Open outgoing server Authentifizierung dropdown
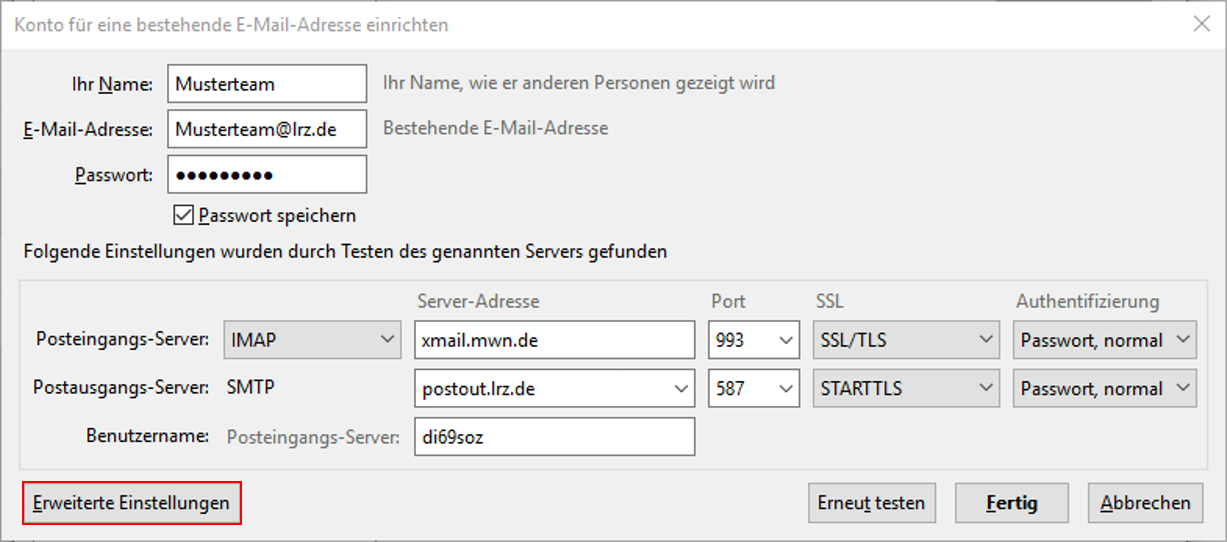1227x542 pixels. (1104, 388)
